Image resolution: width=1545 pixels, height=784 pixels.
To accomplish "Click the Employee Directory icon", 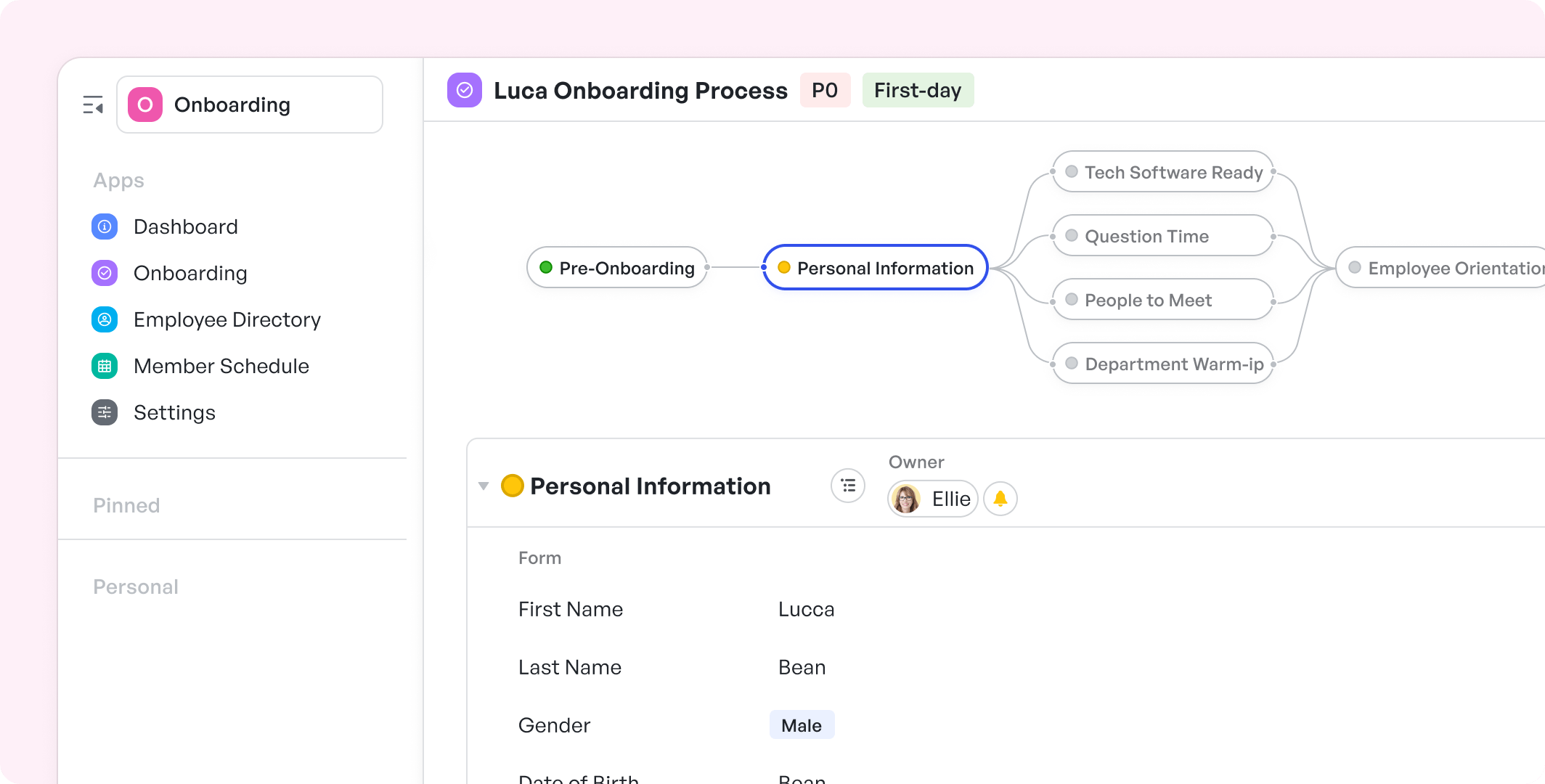I will [104, 319].
